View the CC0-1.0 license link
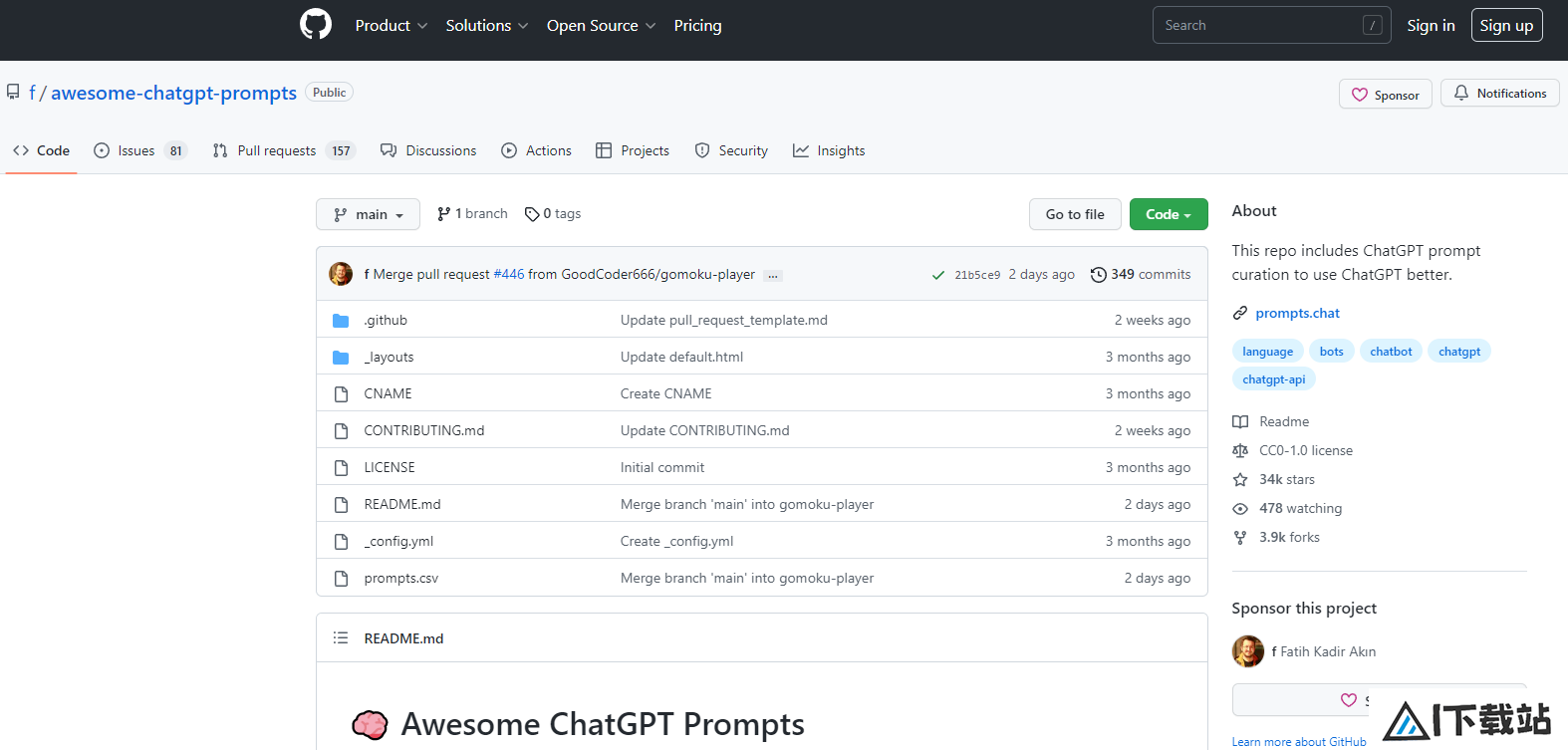This screenshot has width=1568, height=750. pyautogui.click(x=1293, y=451)
